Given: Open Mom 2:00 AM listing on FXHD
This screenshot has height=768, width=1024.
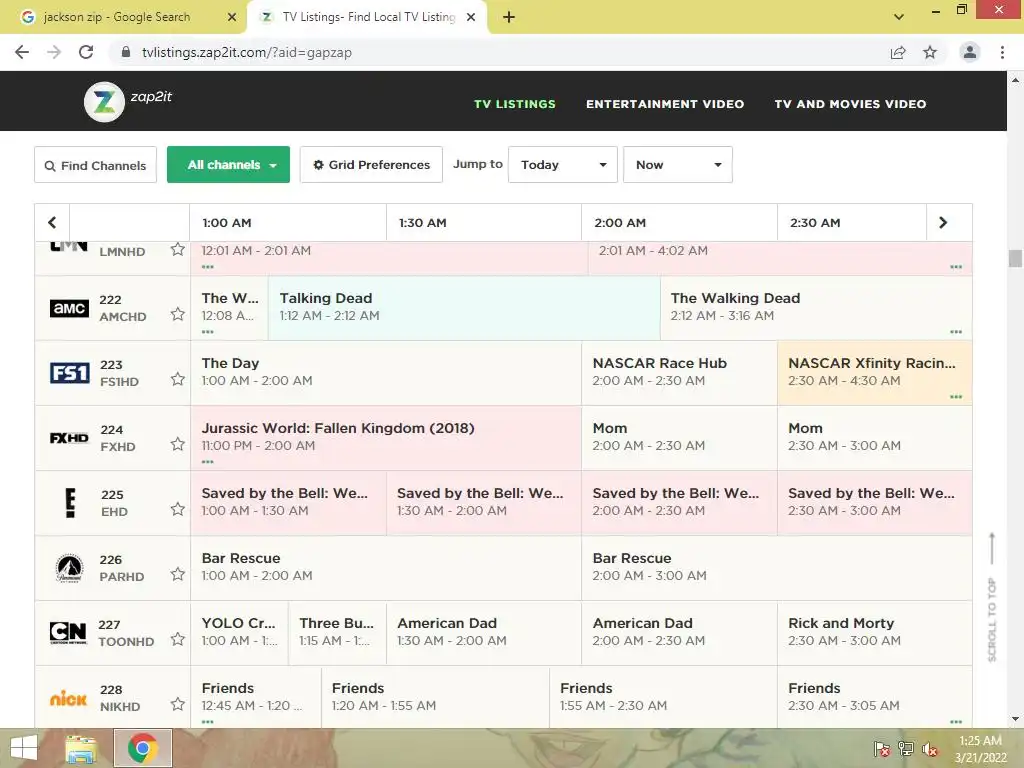Looking at the screenshot, I should 679,438.
